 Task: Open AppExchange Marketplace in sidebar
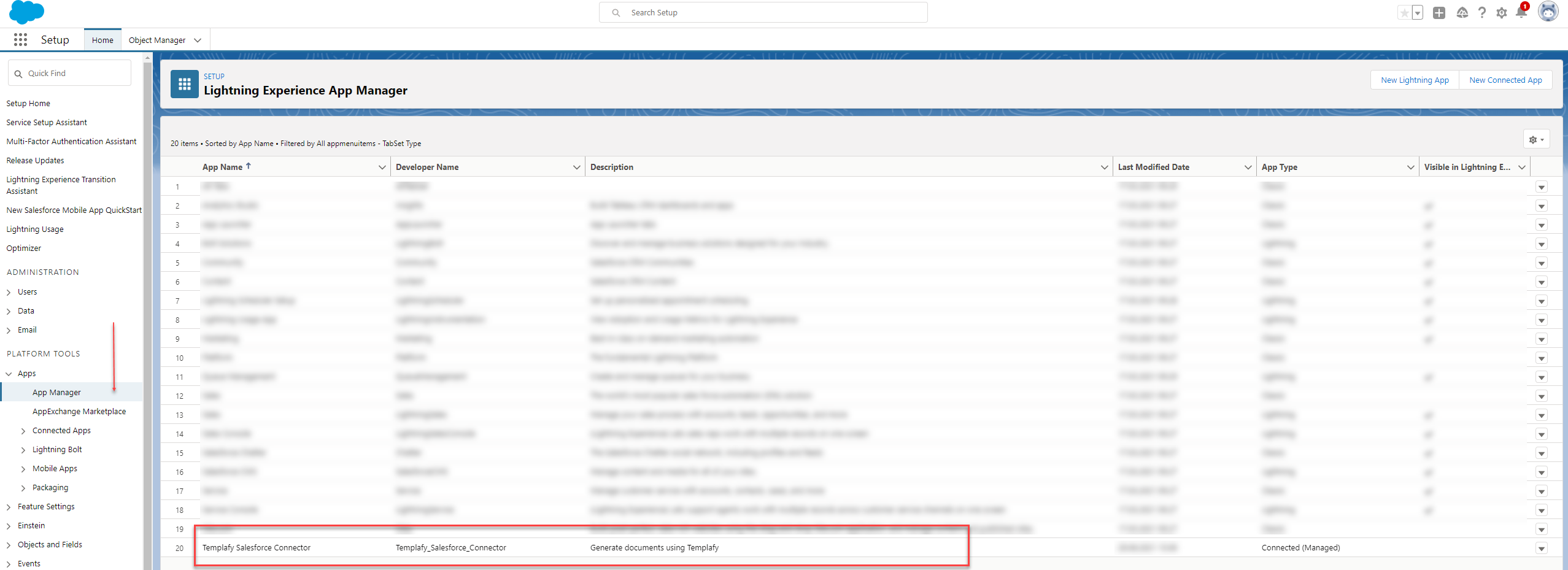click(x=79, y=412)
